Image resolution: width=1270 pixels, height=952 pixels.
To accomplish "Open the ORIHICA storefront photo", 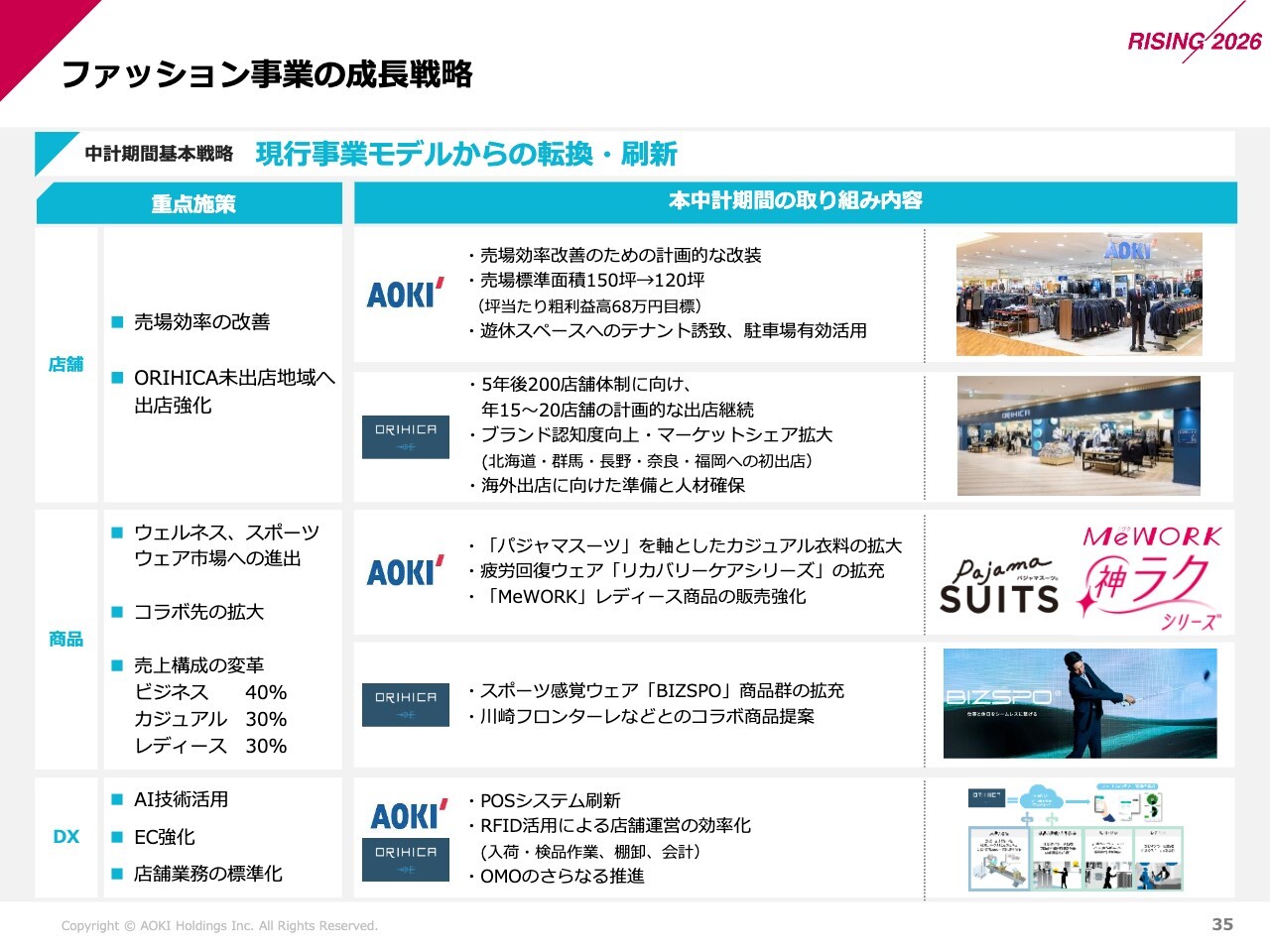I will pyautogui.click(x=1079, y=436).
